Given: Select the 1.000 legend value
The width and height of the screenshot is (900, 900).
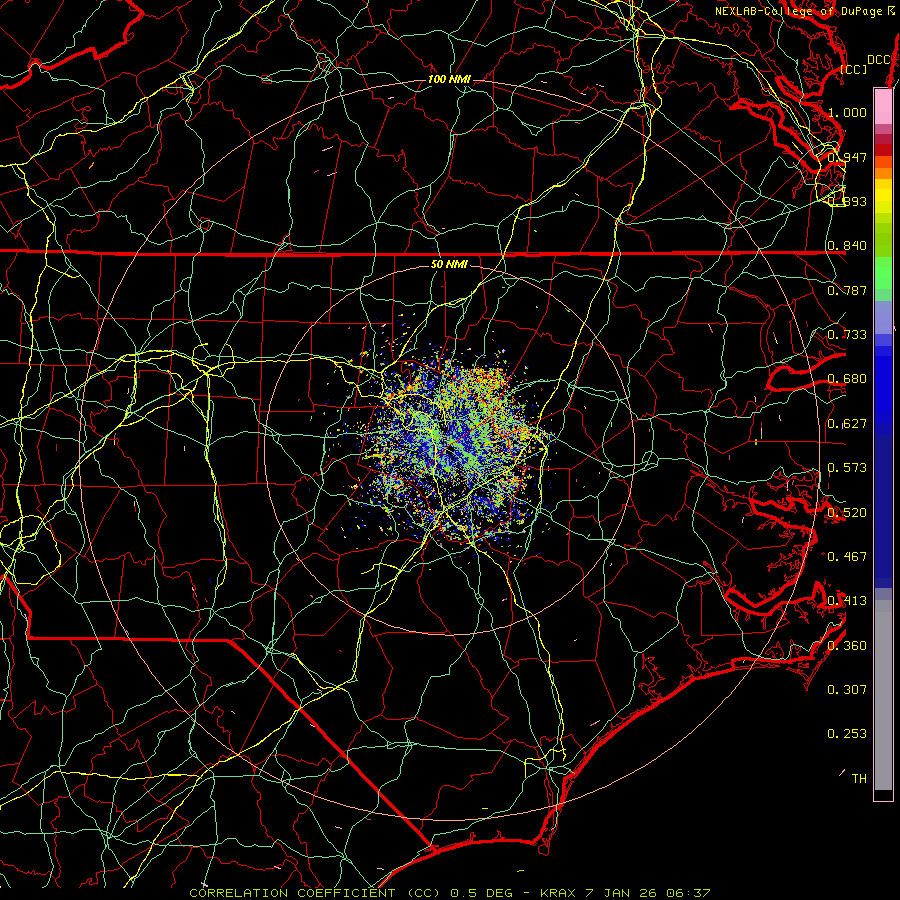Looking at the screenshot, I should [847, 112].
